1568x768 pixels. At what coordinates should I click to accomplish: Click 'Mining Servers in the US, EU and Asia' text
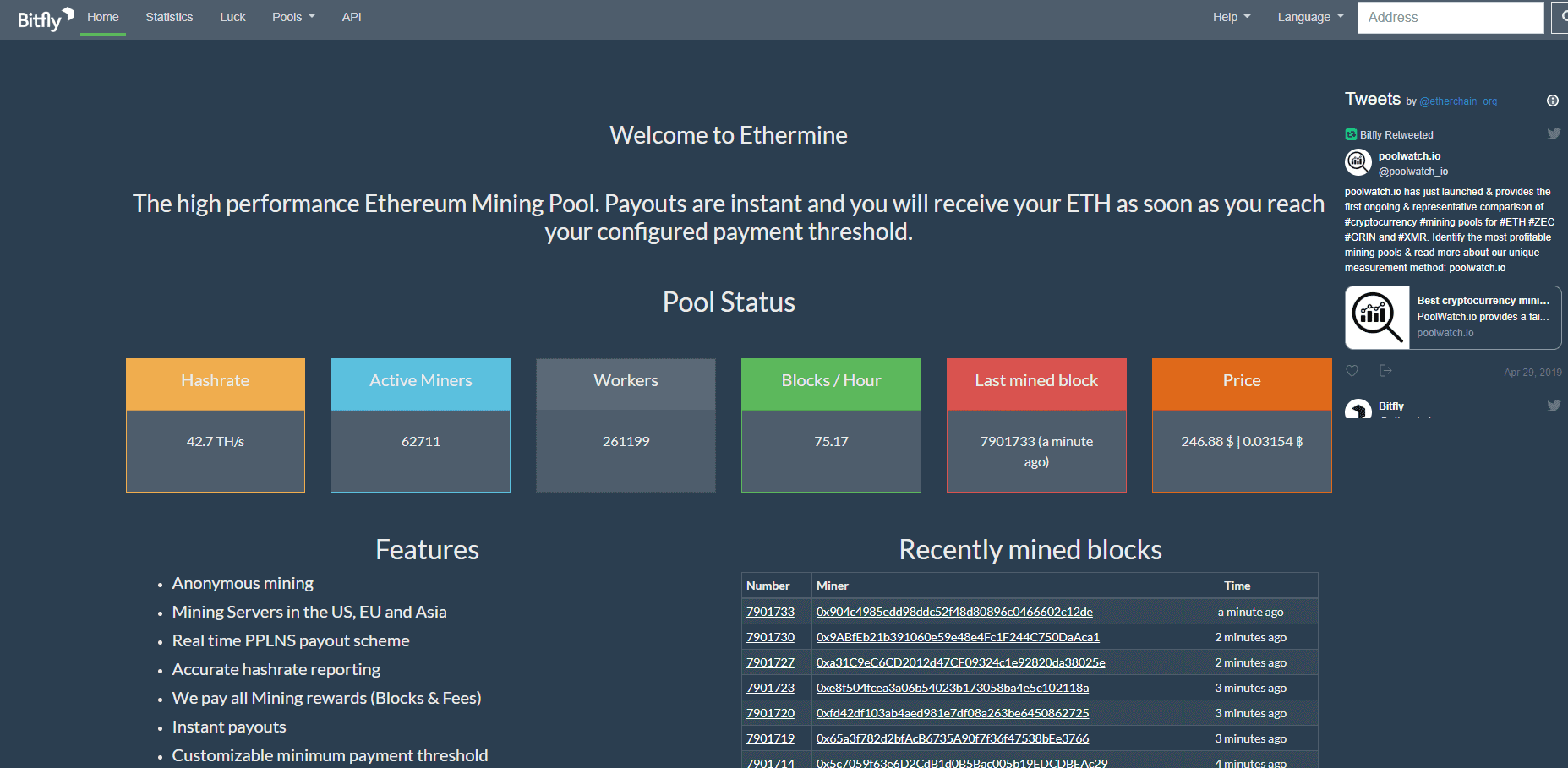(x=309, y=613)
